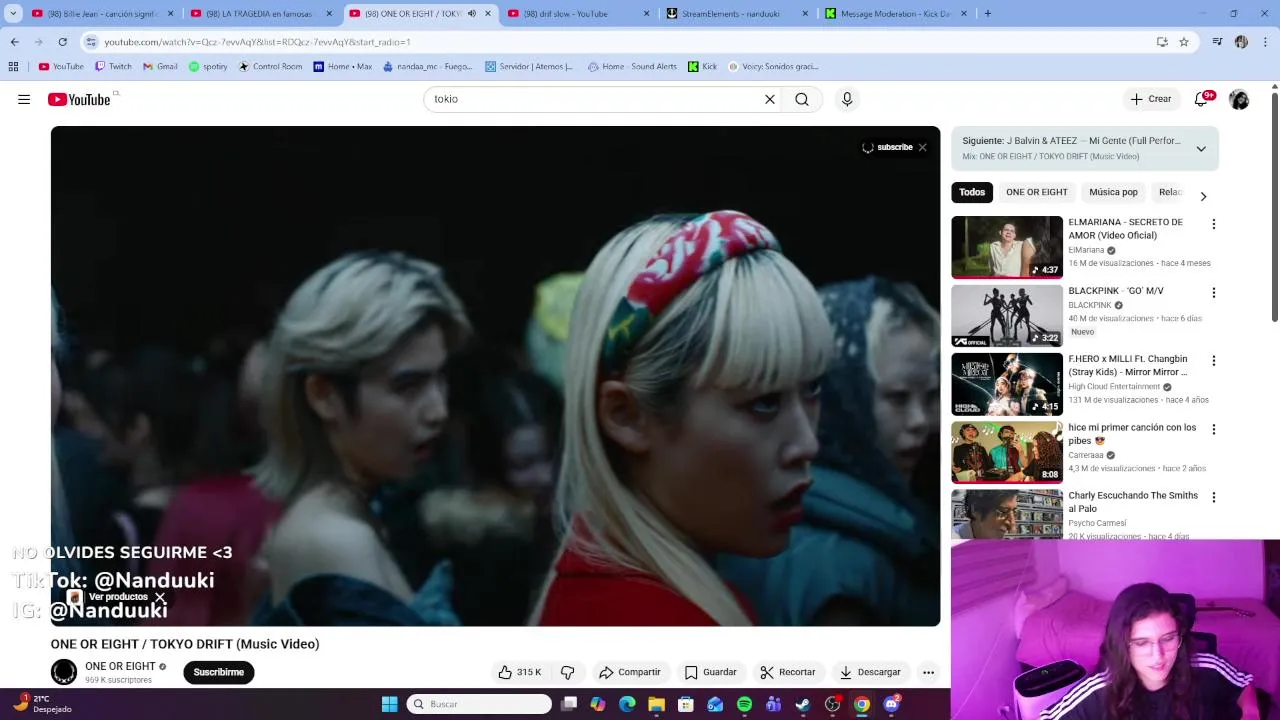Screen dimensions: 1280x720
Task: Open the tab search dropdown in Chrome
Action: [x=13, y=14]
